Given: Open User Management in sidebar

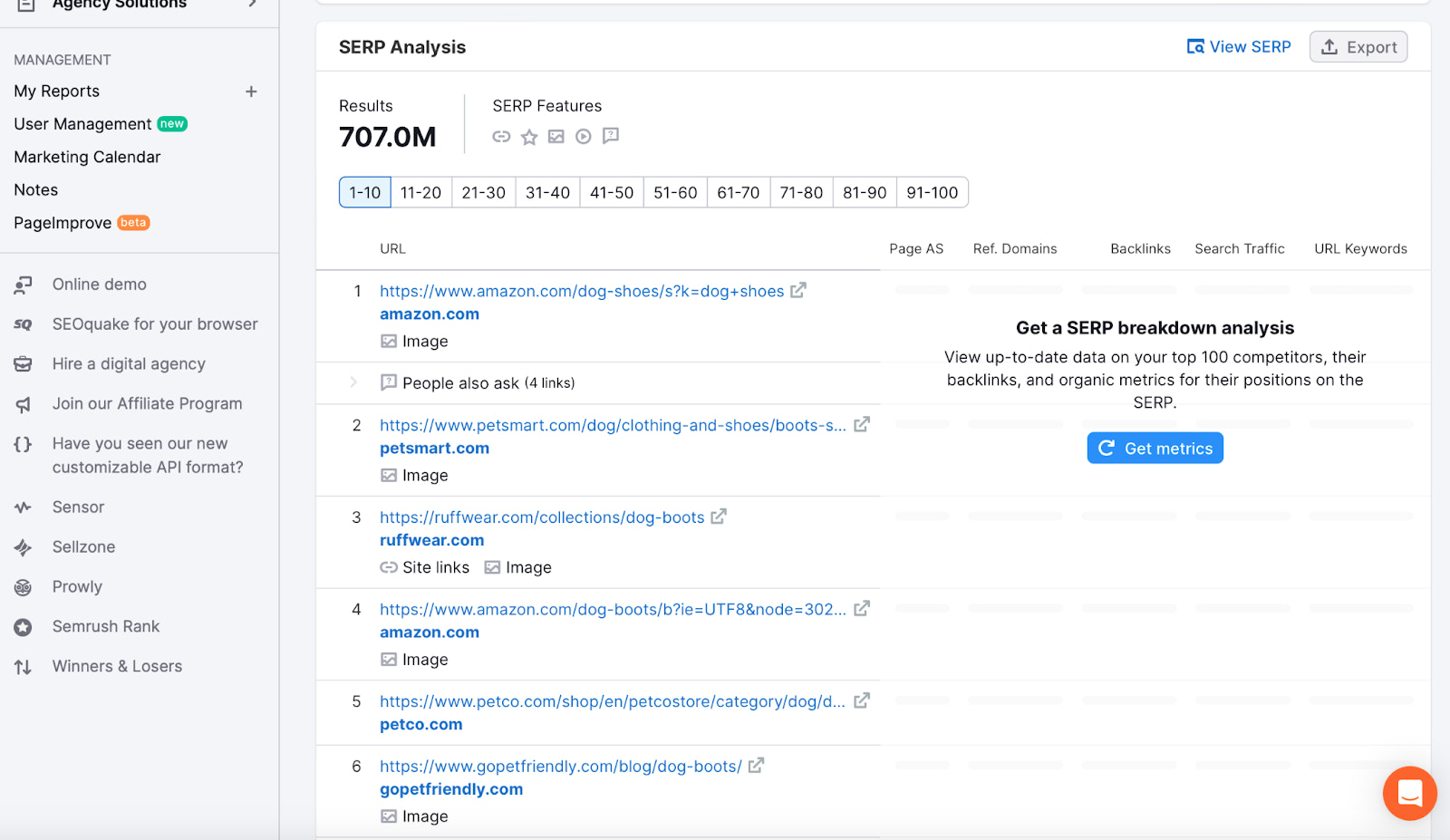Looking at the screenshot, I should point(82,124).
